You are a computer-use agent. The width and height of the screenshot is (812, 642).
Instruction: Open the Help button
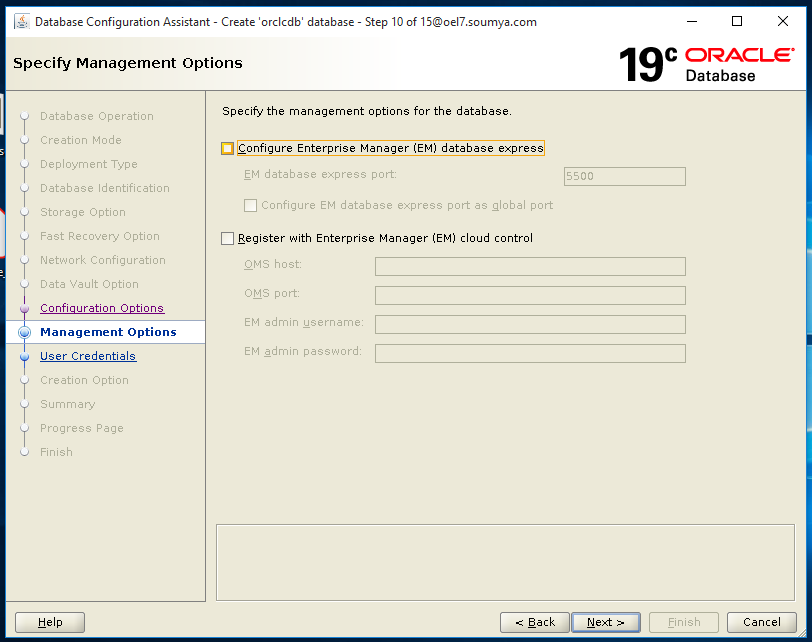point(50,622)
